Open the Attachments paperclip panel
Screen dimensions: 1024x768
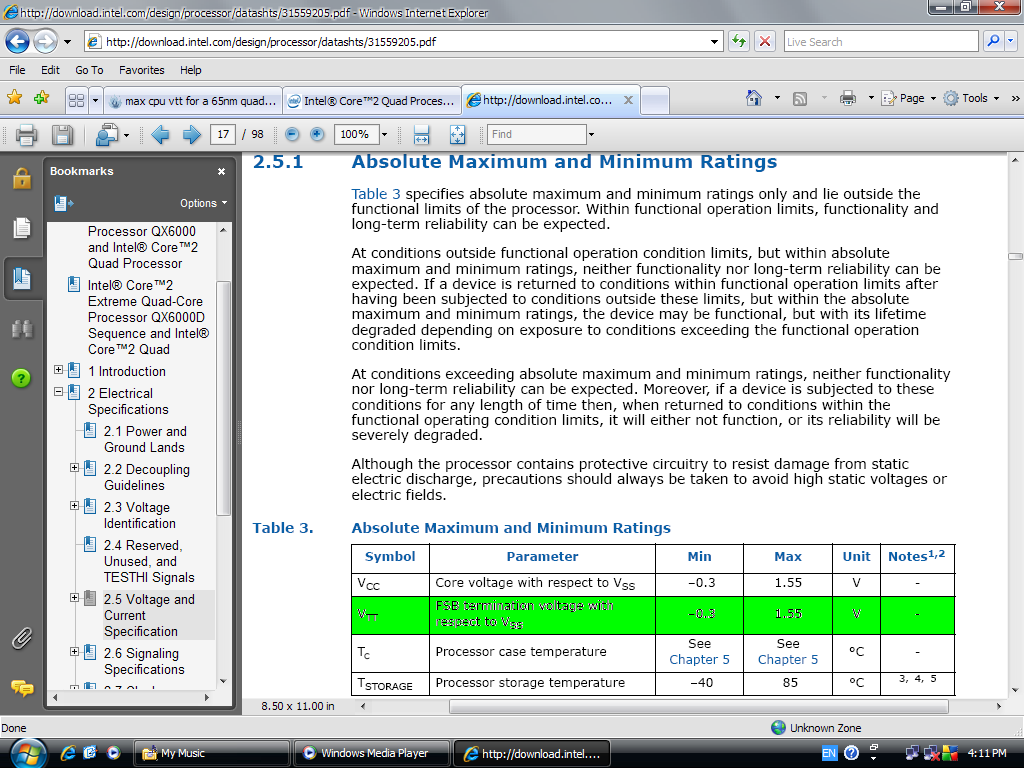coord(22,638)
